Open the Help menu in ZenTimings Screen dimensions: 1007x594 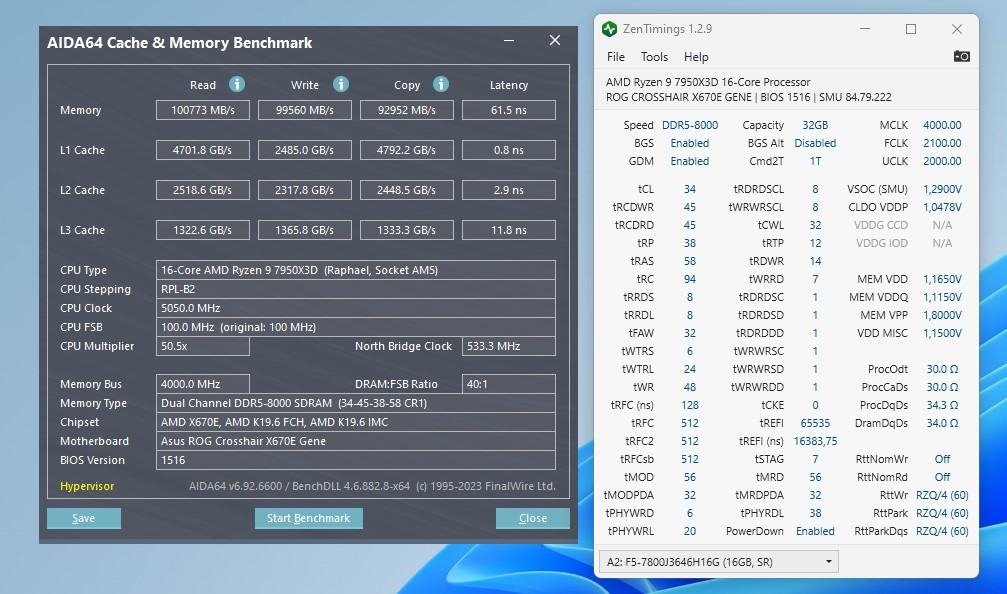point(696,57)
